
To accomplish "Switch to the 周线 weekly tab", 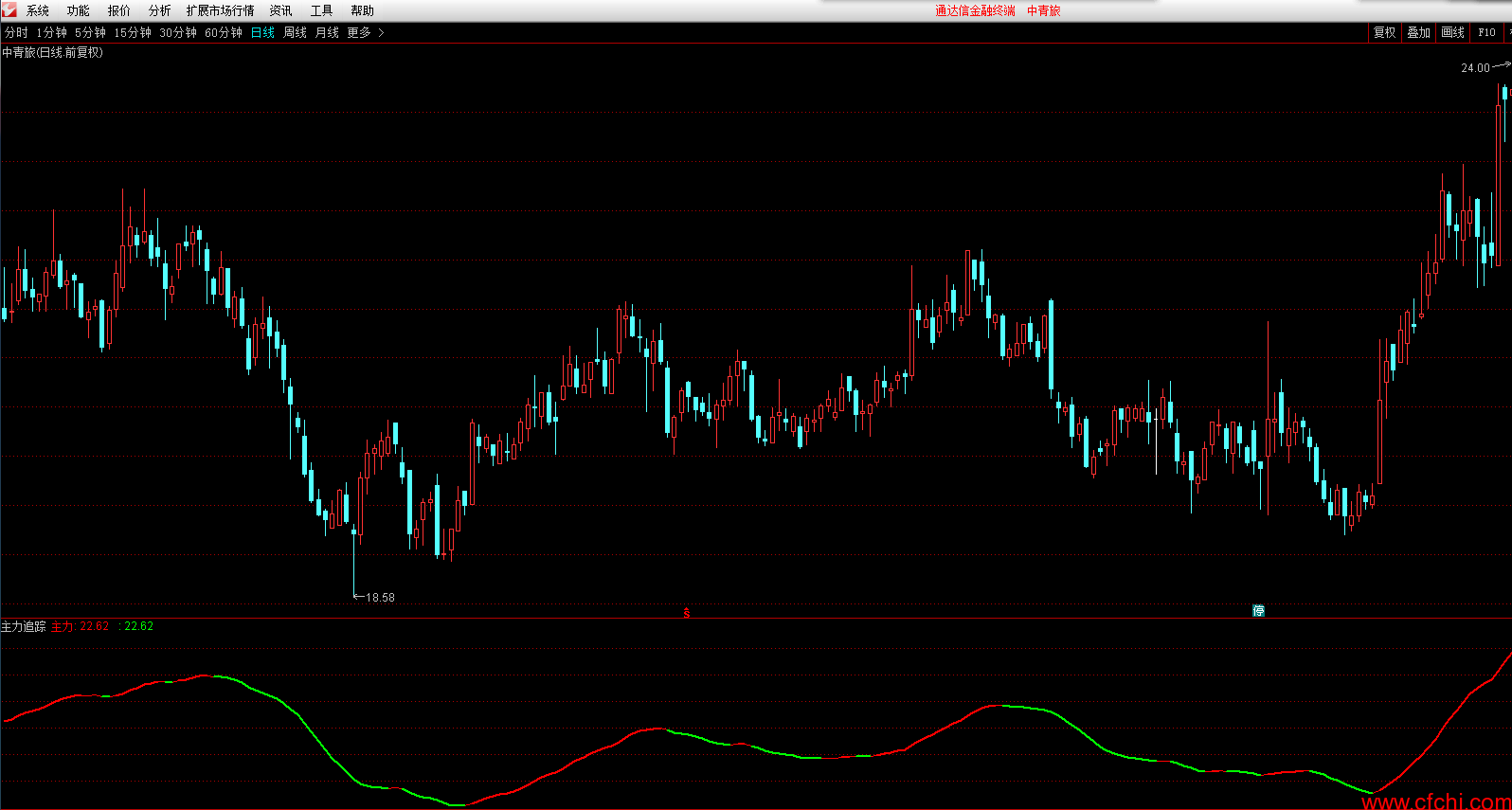I will tap(296, 32).
